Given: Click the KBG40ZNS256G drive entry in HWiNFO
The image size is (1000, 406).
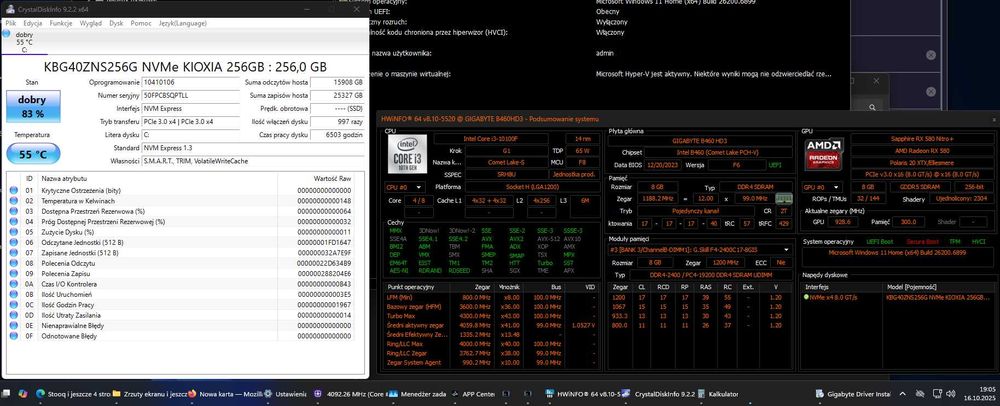Looking at the screenshot, I should point(939,298).
